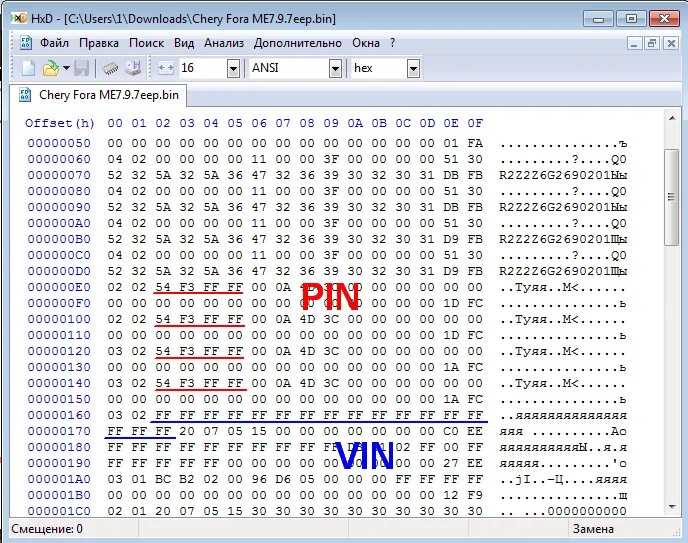688x543 pixels.
Task: Click byte 1D in row 000000F0
Action: [451, 304]
